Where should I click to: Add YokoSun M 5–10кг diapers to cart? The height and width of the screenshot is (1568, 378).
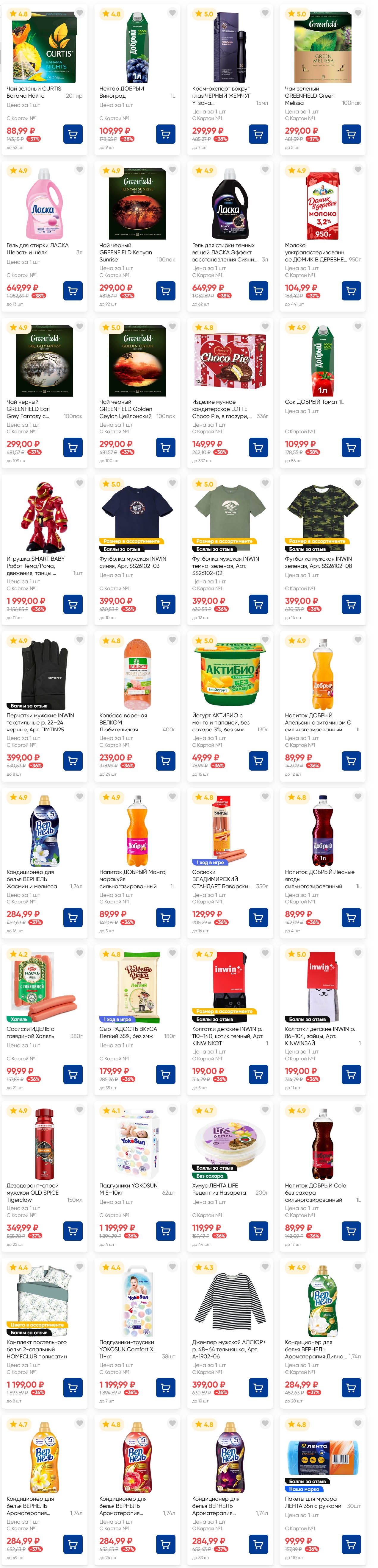[165, 1231]
